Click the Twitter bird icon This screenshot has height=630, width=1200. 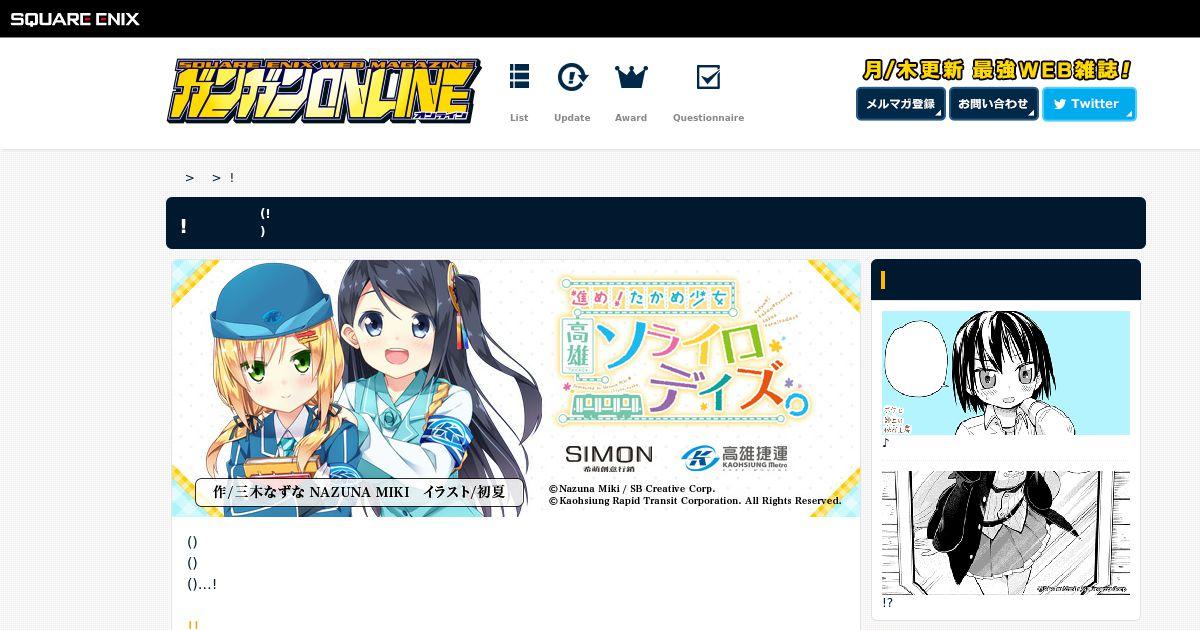tap(1060, 104)
